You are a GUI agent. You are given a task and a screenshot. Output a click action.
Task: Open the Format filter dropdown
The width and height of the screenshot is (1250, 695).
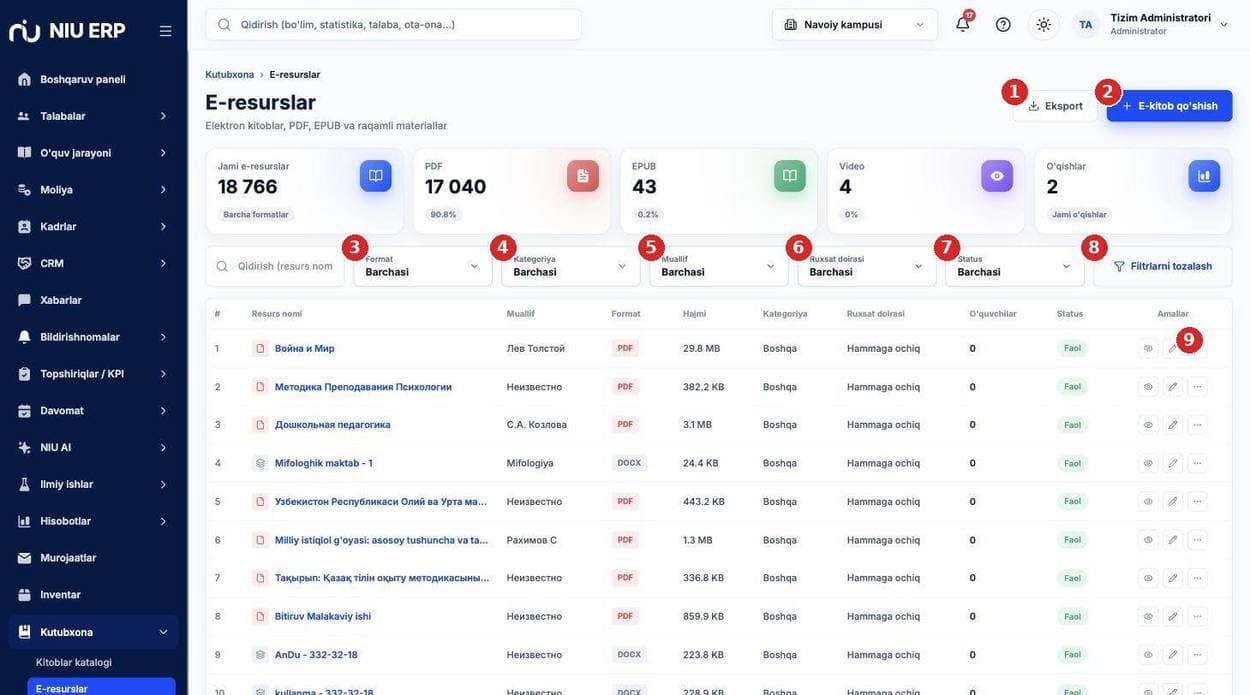click(423, 266)
